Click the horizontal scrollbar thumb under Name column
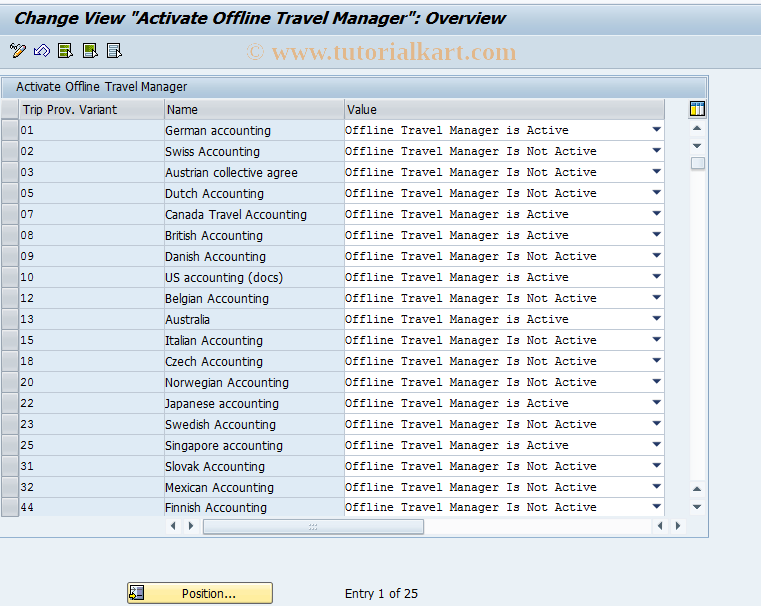761x606 pixels. tap(313, 526)
